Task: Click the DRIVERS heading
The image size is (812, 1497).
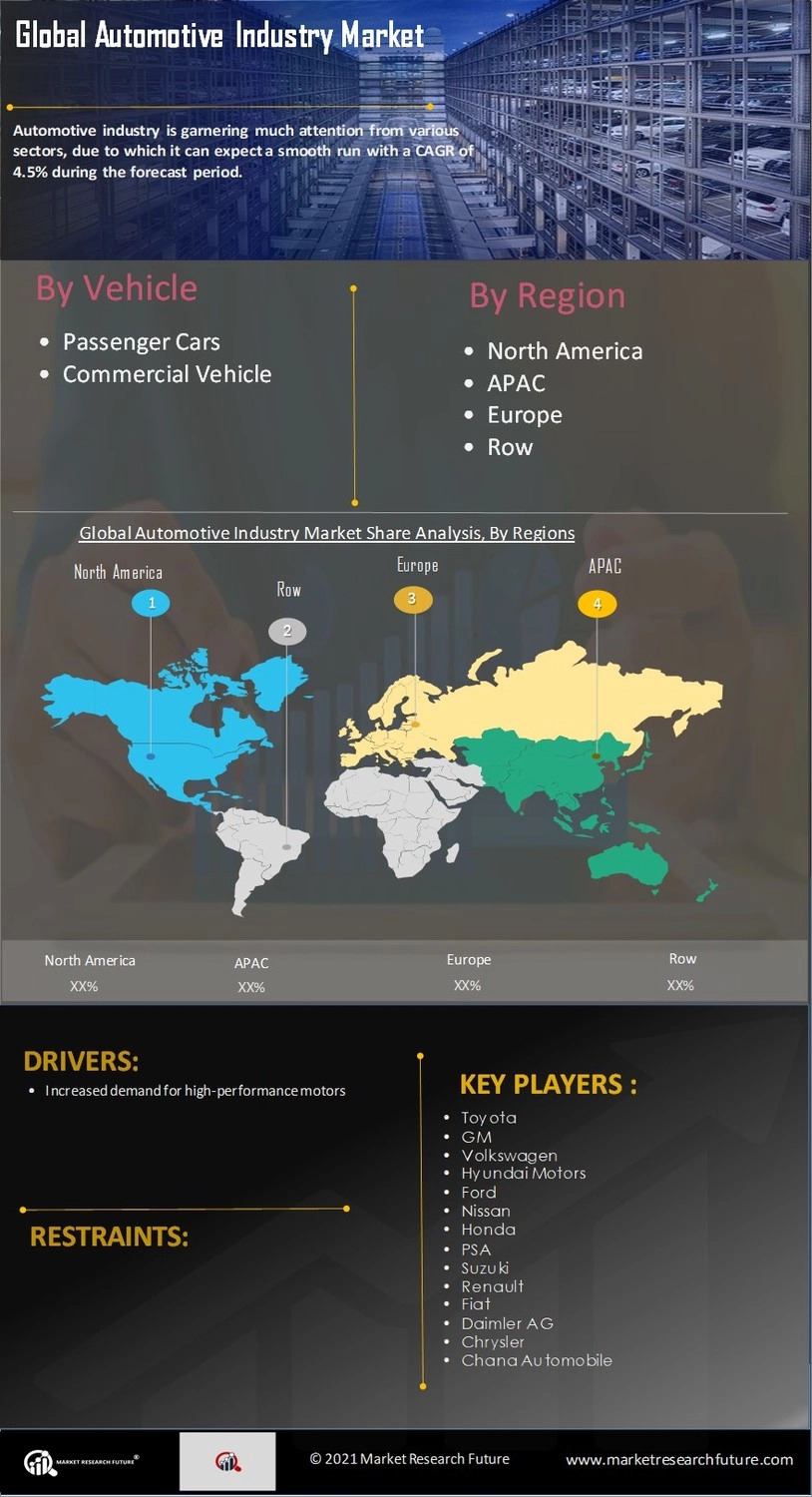Action: 81,1061
